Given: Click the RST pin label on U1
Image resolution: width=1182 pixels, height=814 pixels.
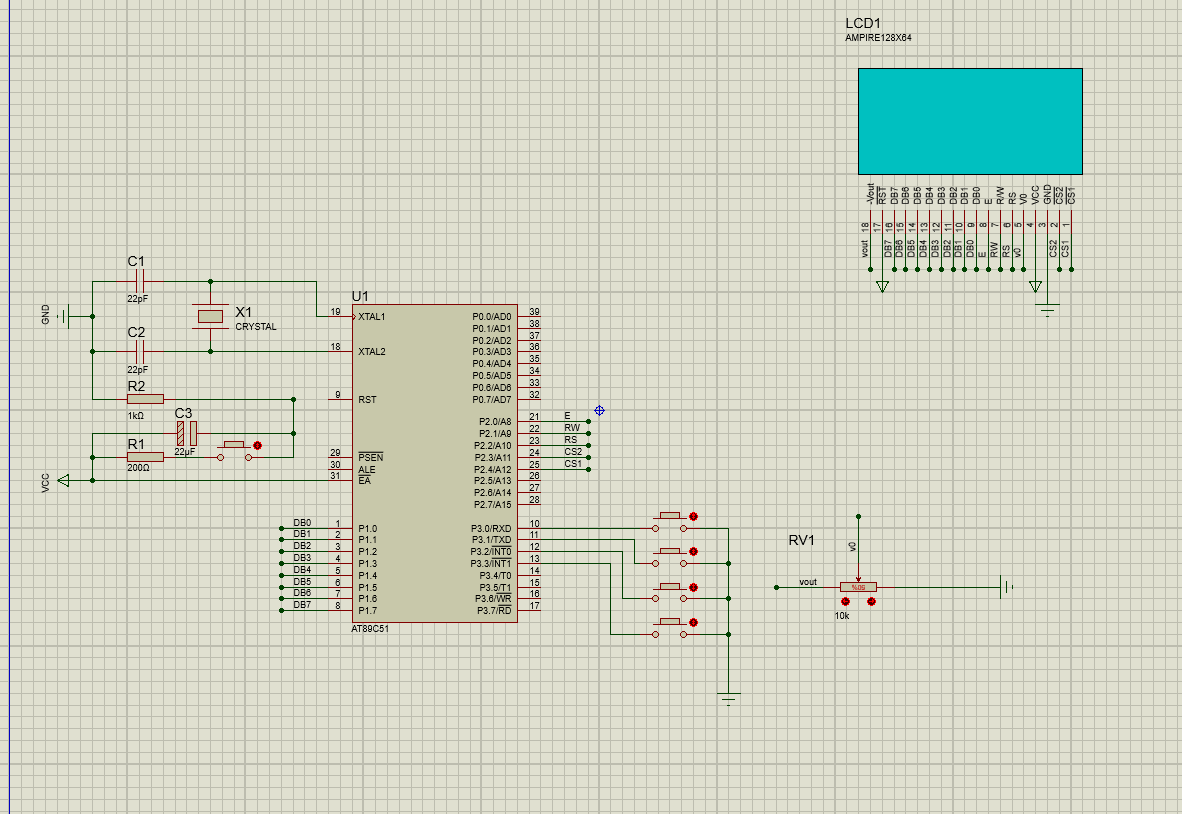Looking at the screenshot, I should click(367, 399).
